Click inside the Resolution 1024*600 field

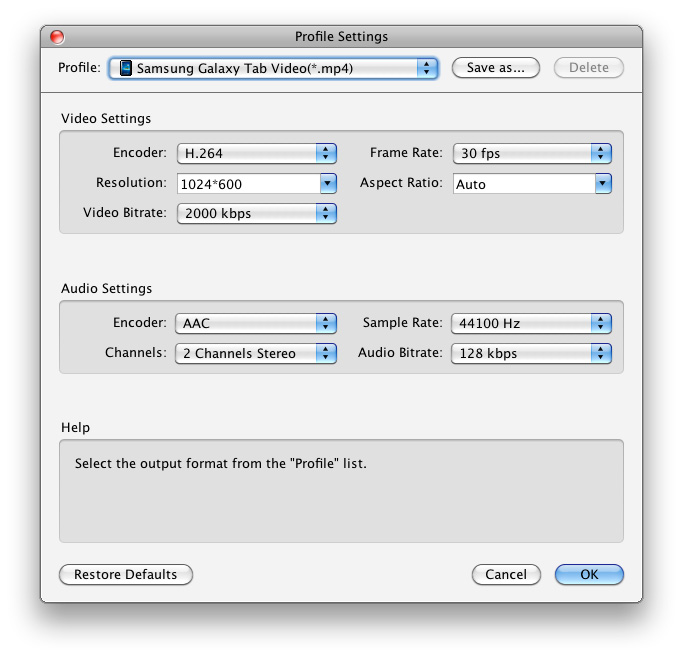pyautogui.click(x=249, y=184)
